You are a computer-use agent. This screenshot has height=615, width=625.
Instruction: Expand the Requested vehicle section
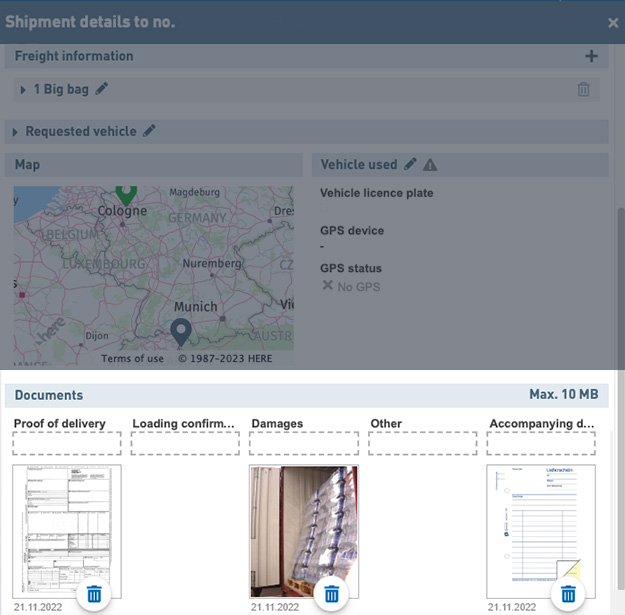pos(15,132)
